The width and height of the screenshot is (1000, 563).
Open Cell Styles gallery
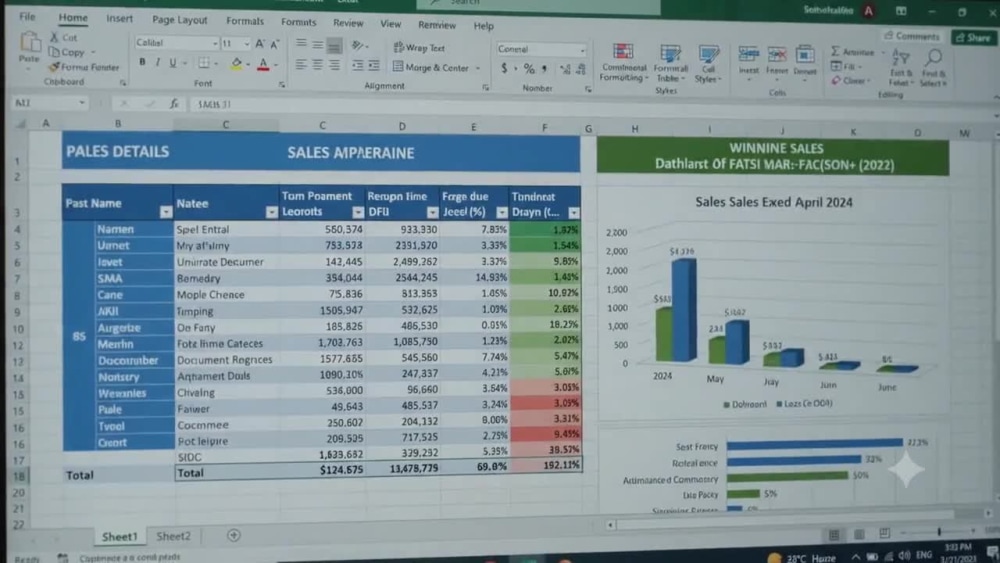708,64
